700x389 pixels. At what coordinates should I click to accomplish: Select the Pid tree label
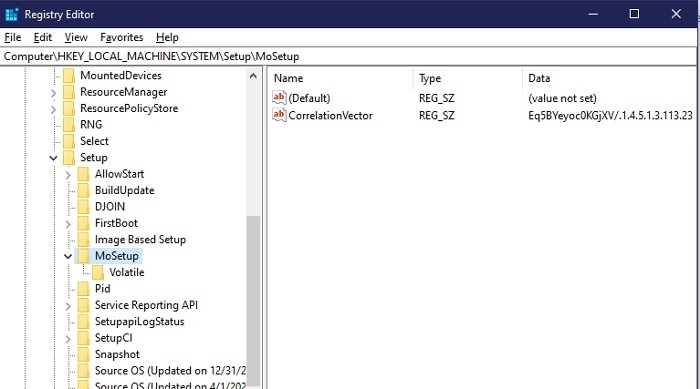(x=102, y=289)
